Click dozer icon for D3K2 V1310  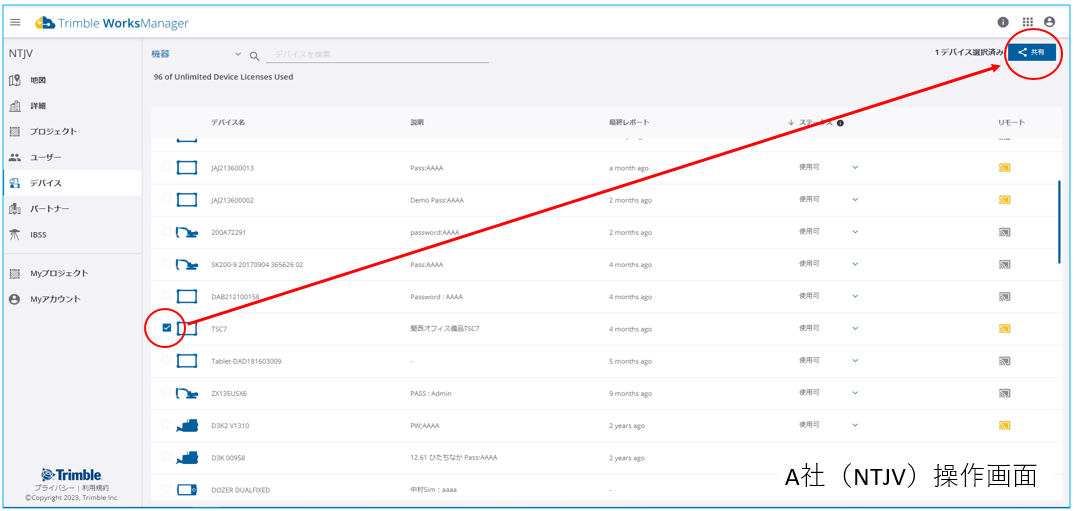[187, 425]
